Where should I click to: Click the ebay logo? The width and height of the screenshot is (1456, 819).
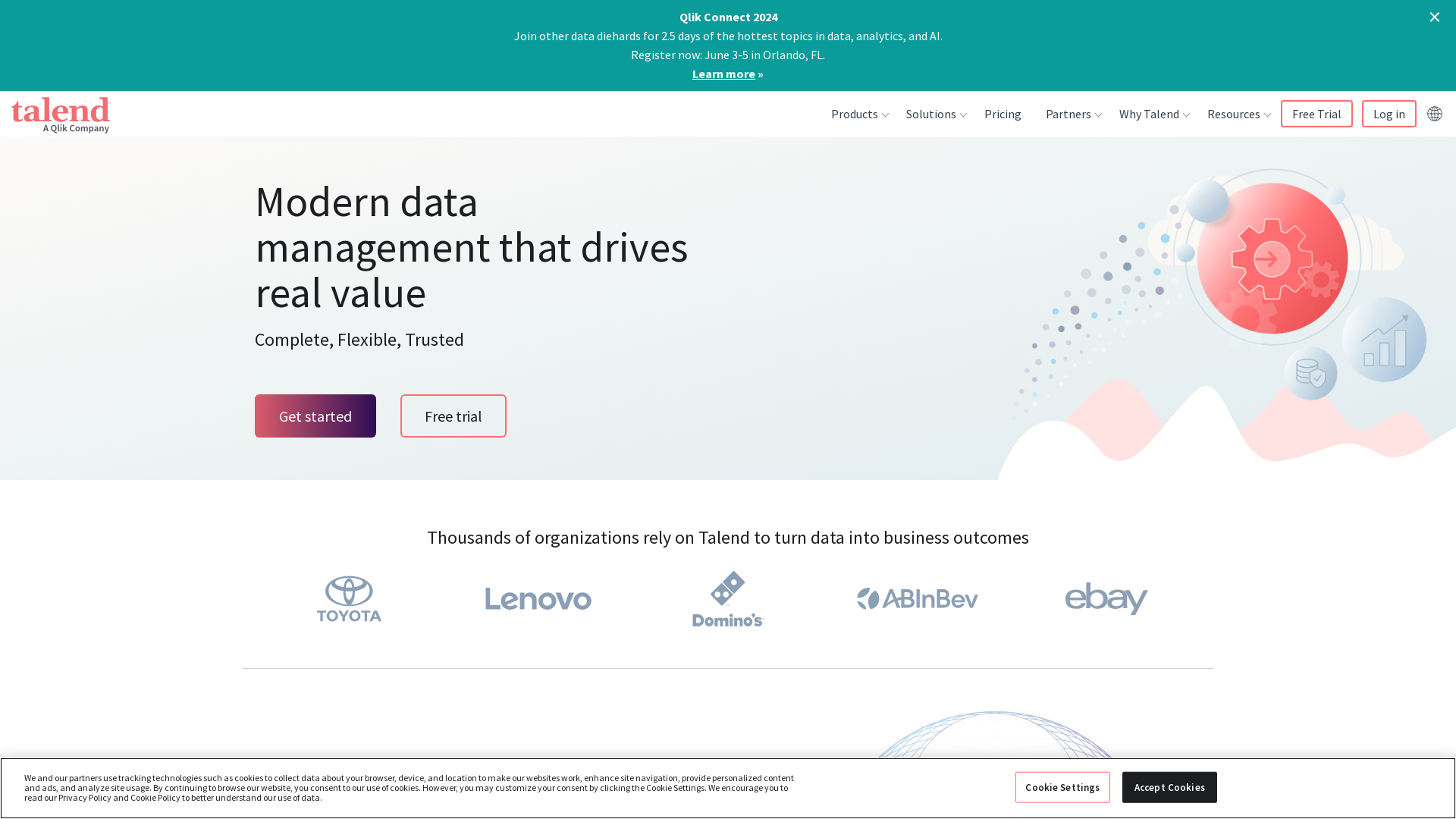coord(1106,598)
